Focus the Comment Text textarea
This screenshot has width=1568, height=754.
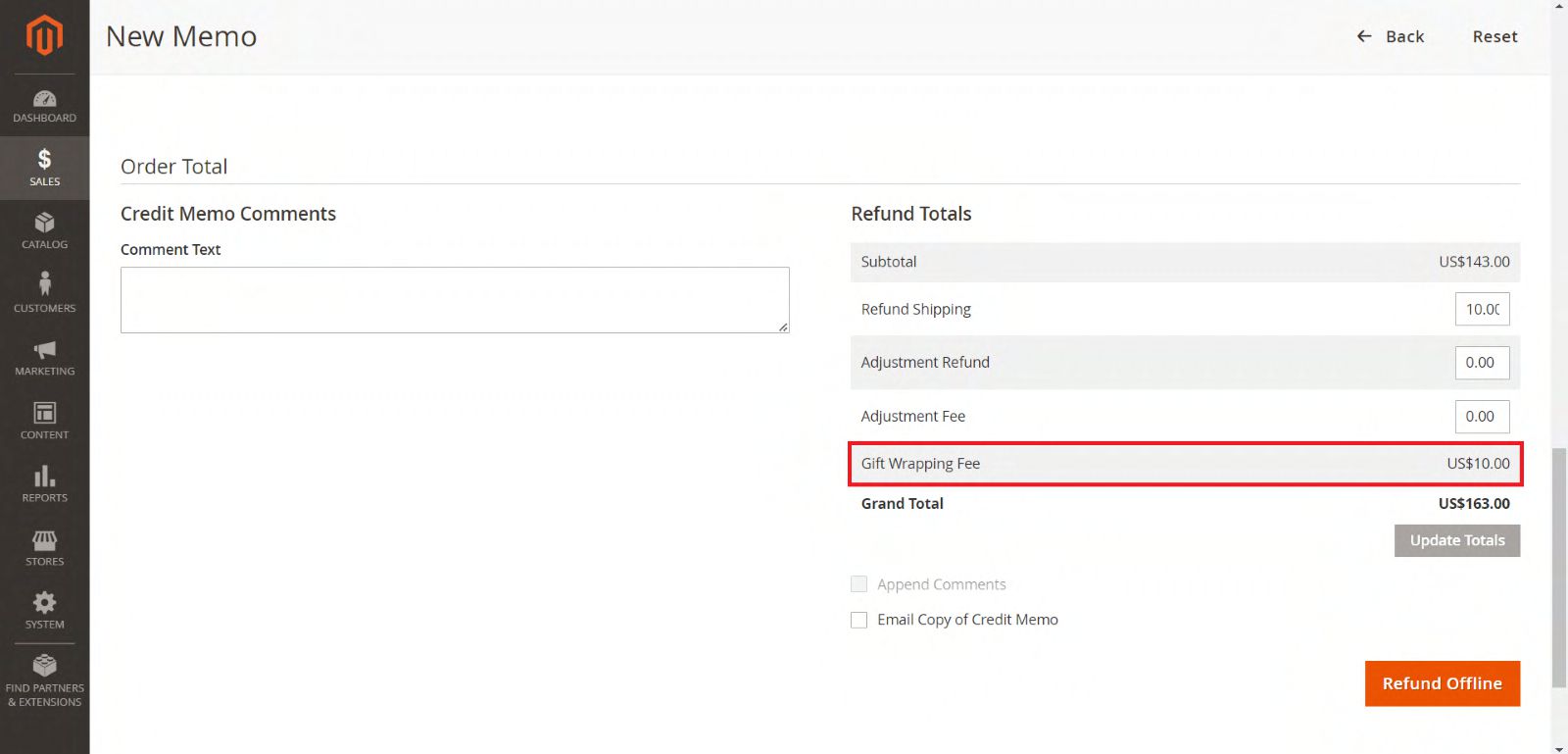coord(455,300)
